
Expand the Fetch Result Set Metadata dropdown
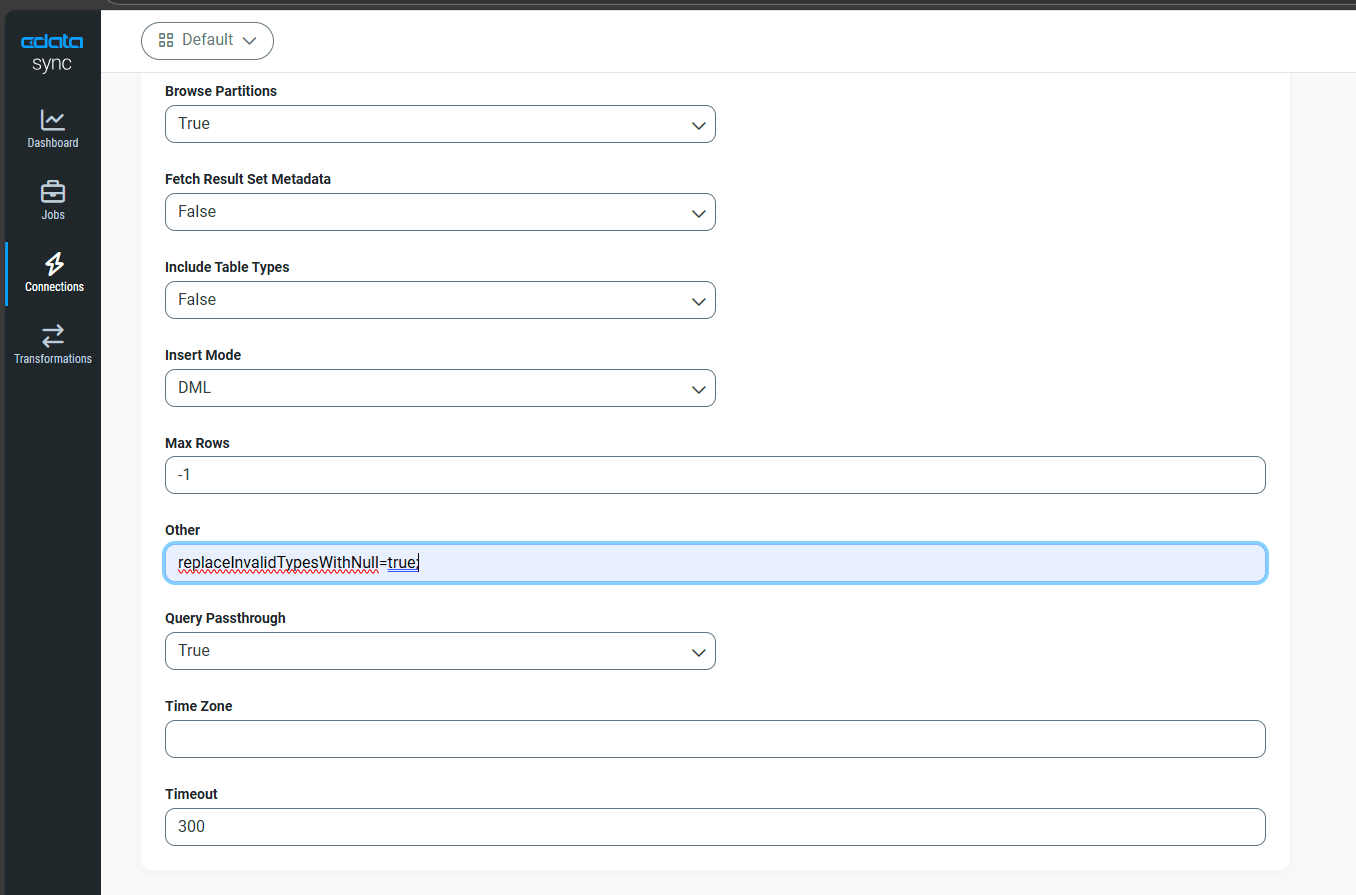pyautogui.click(x=440, y=212)
